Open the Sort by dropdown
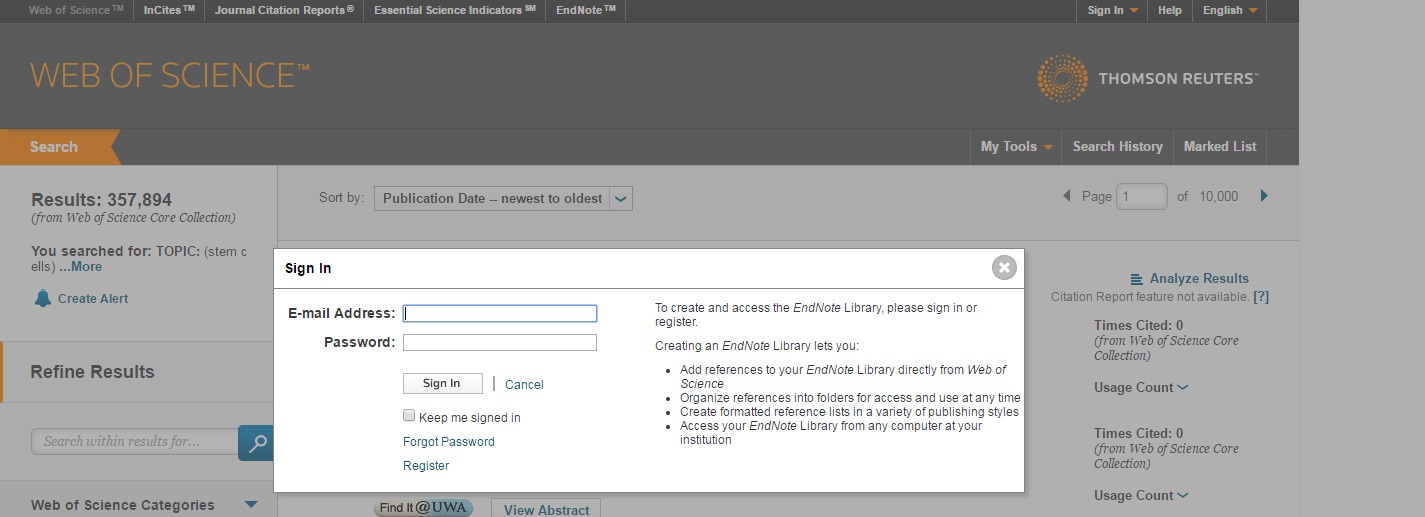 tap(503, 198)
